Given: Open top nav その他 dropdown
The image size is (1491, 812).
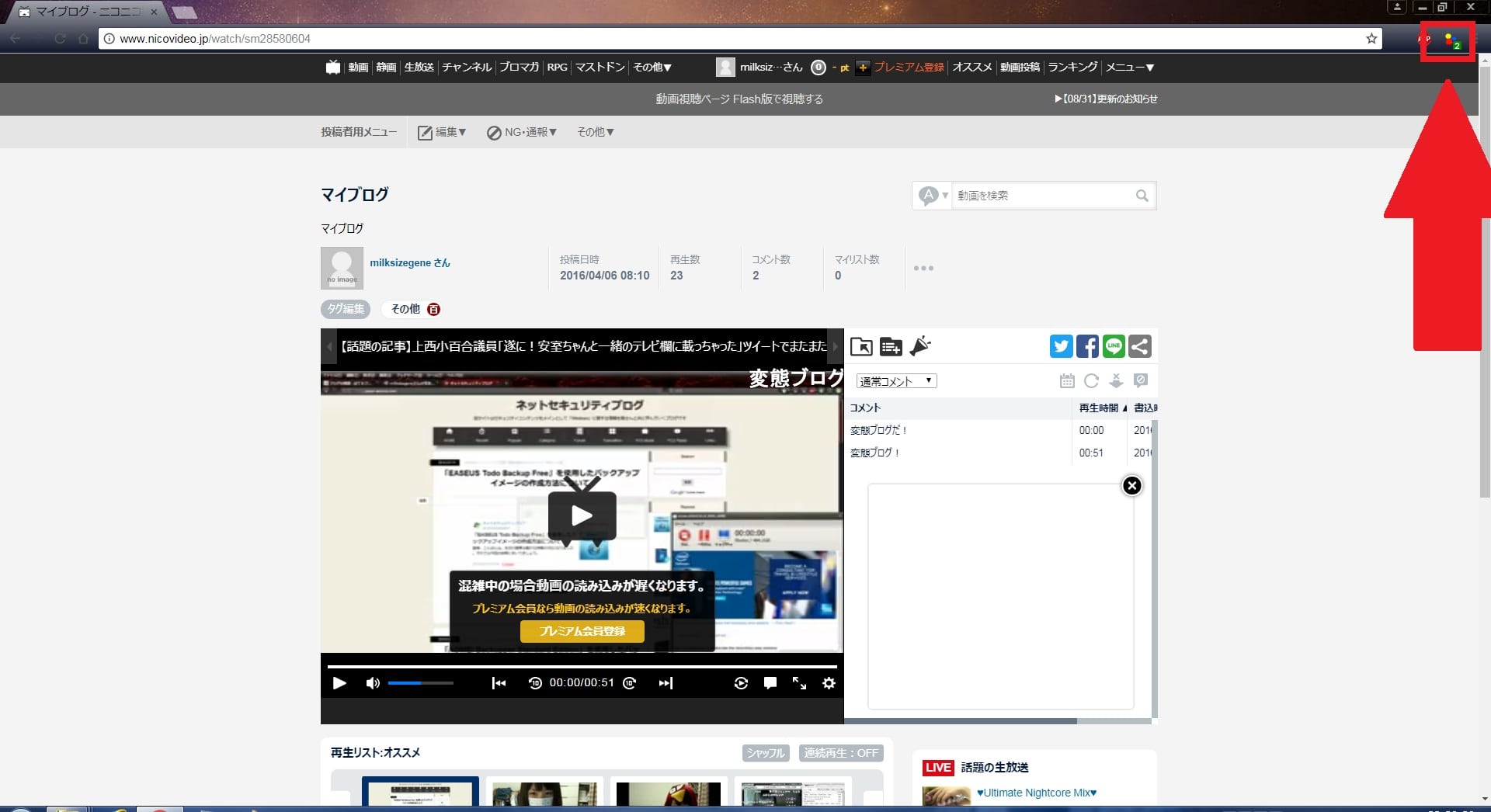Looking at the screenshot, I should tap(652, 68).
